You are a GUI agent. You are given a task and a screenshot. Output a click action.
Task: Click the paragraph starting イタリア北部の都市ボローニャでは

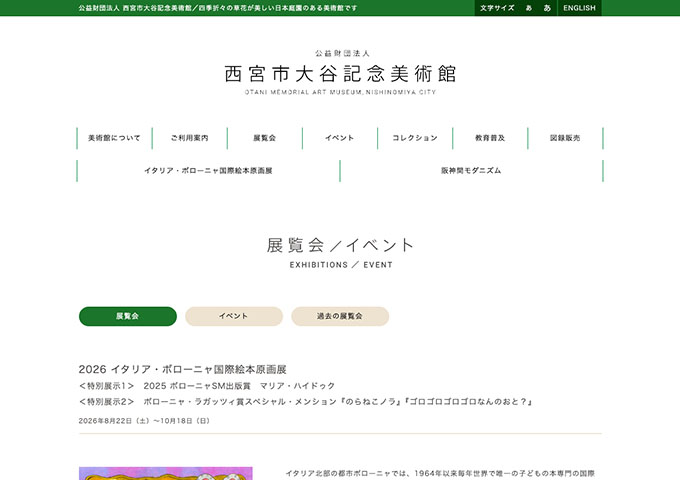coord(440,473)
